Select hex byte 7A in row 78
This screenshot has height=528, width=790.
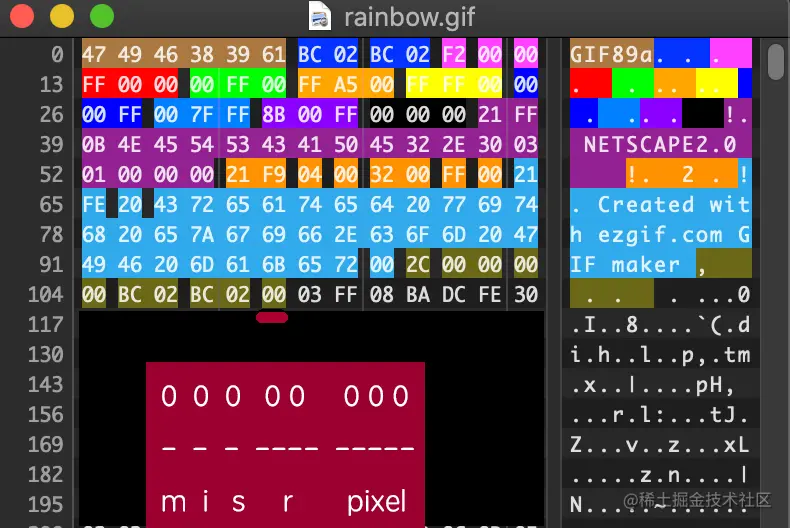point(202,234)
